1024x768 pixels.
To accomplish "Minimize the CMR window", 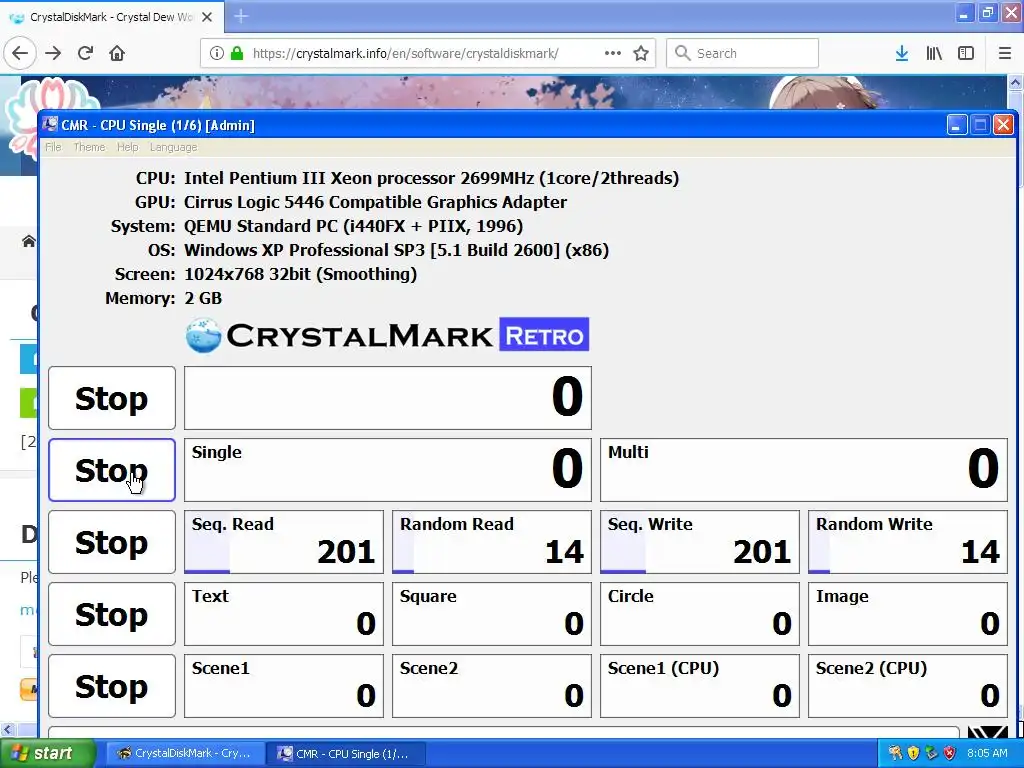I will (957, 125).
